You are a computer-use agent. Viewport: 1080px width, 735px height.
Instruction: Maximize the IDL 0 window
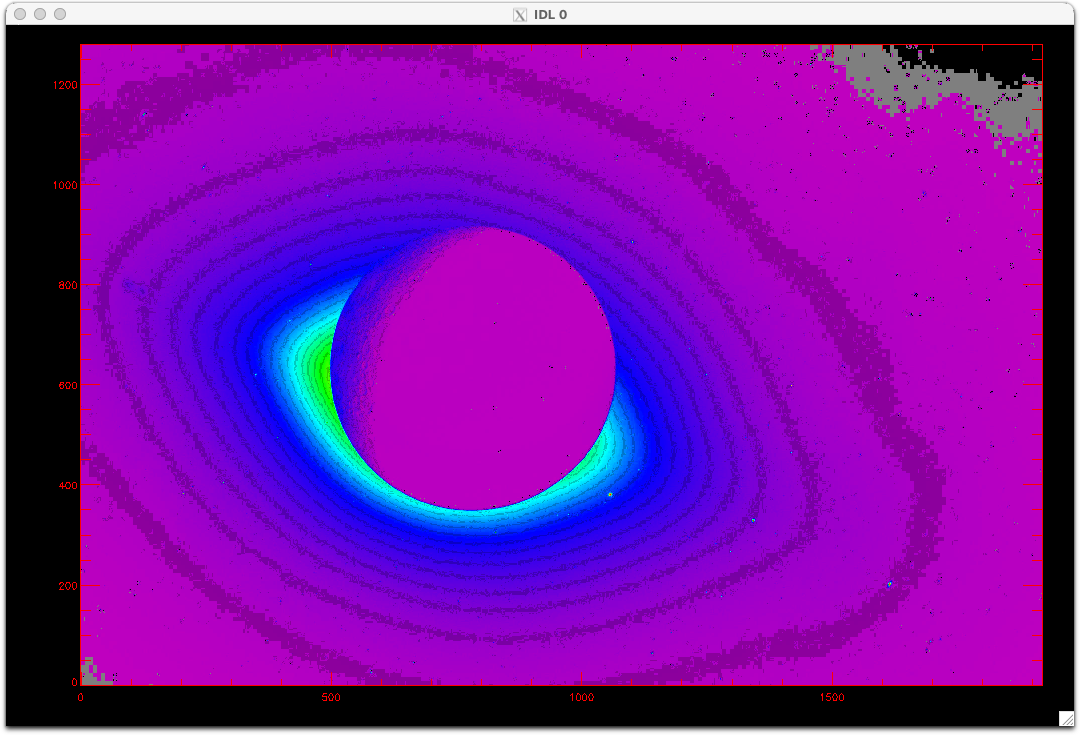pyautogui.click(x=60, y=14)
